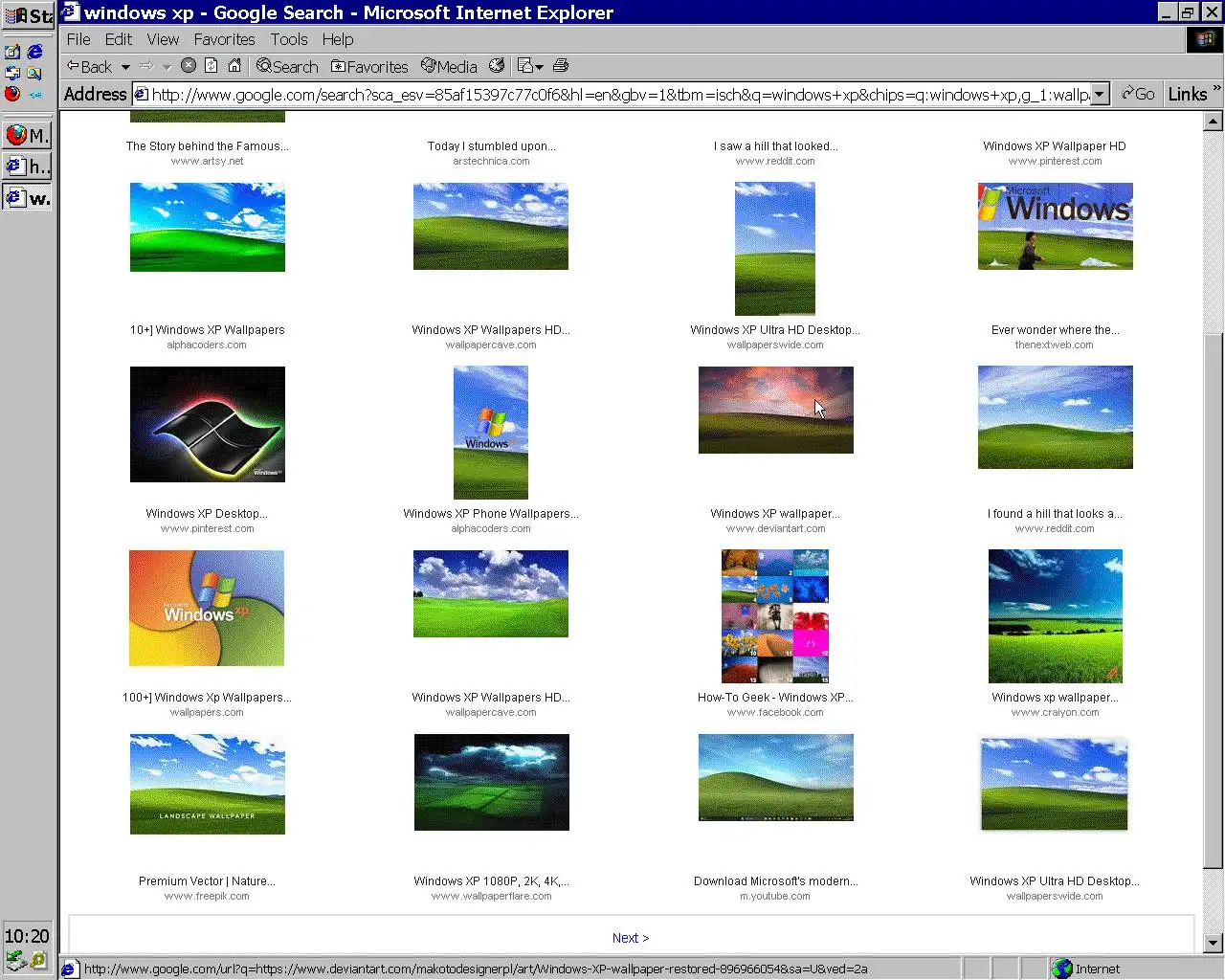Click the Windows flag throbber logo
This screenshot has width=1225, height=980.
[x=1205, y=39]
